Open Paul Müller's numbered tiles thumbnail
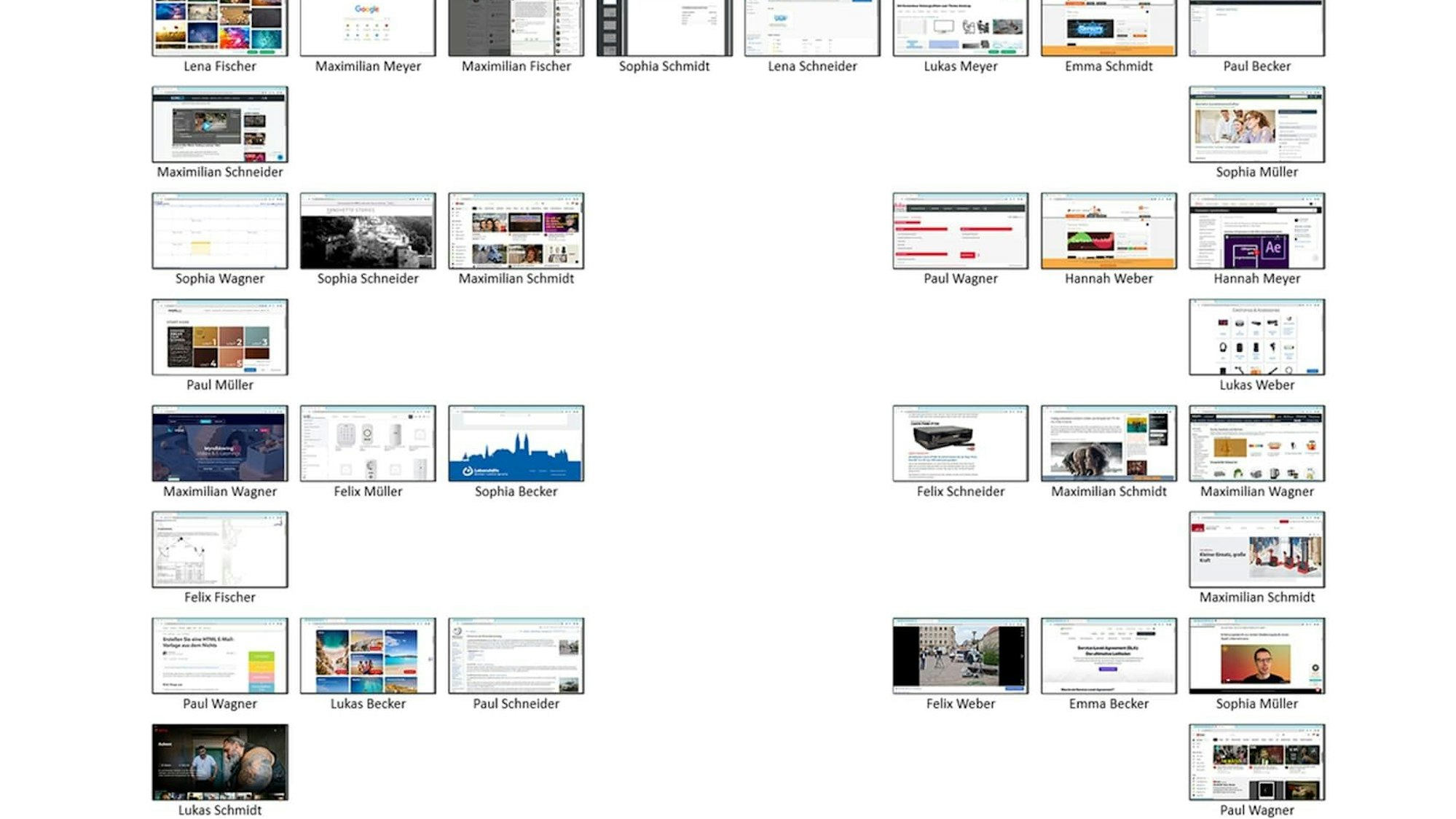 pyautogui.click(x=219, y=337)
